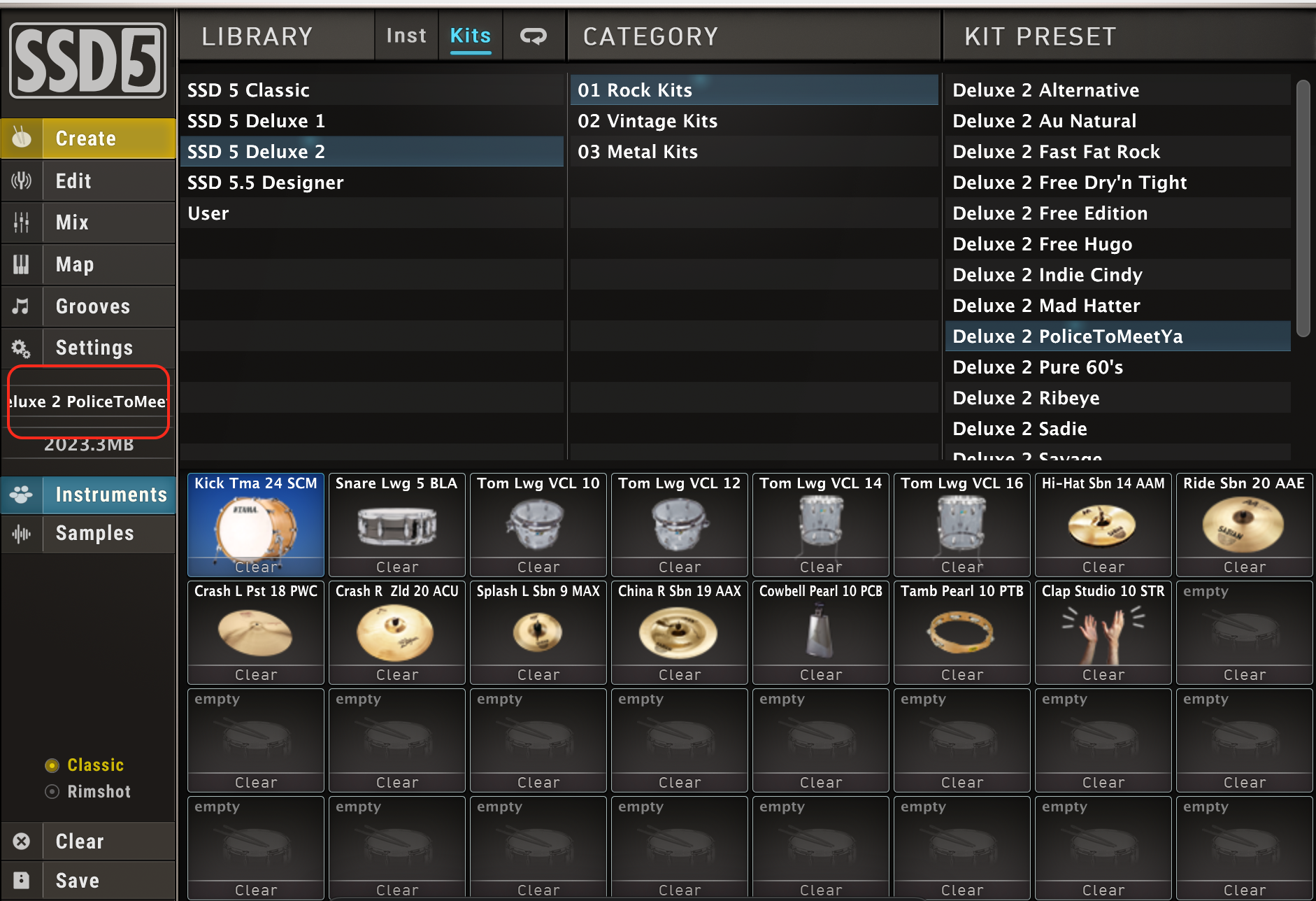Viewport: 1316px width, 901px height.
Task: Click the Settings gears icon
Action: coord(22,348)
